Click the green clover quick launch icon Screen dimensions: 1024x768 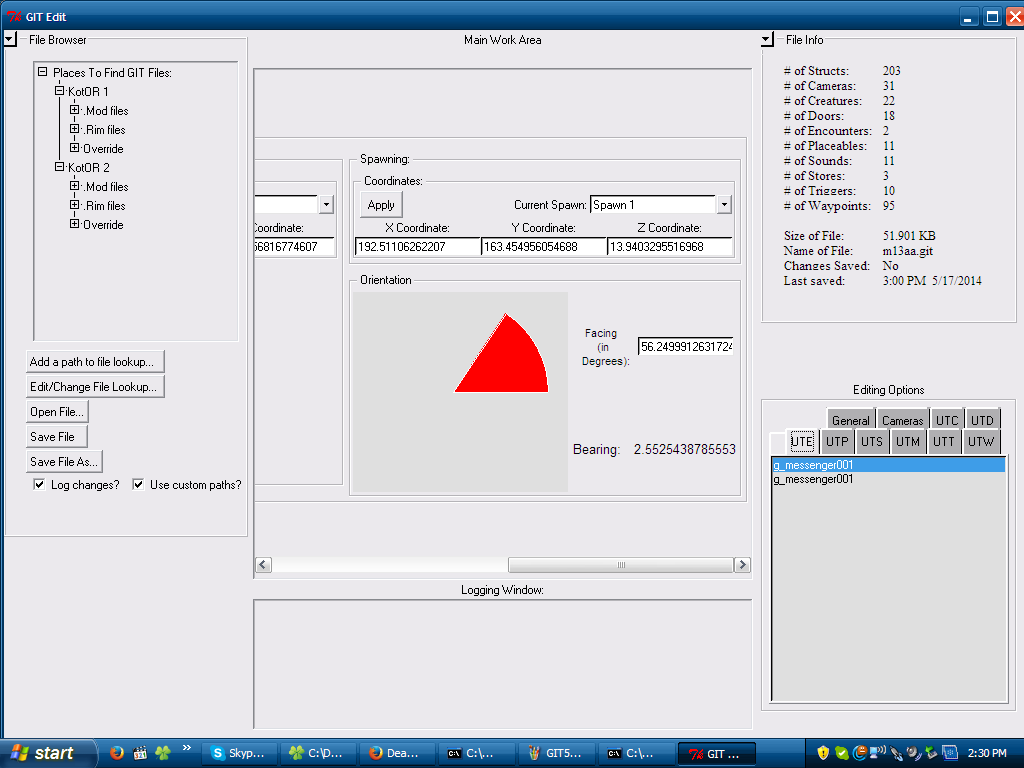point(163,753)
